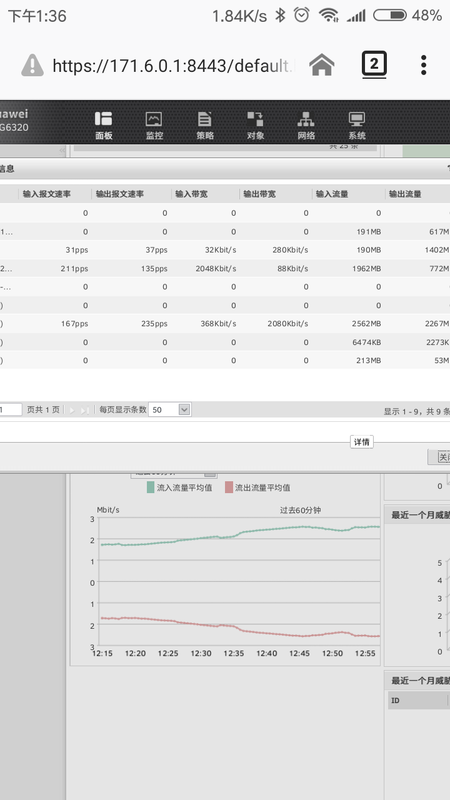The width and height of the screenshot is (450, 800).
Task: Open the 网络 network tab
Action: pyautogui.click(x=306, y=126)
